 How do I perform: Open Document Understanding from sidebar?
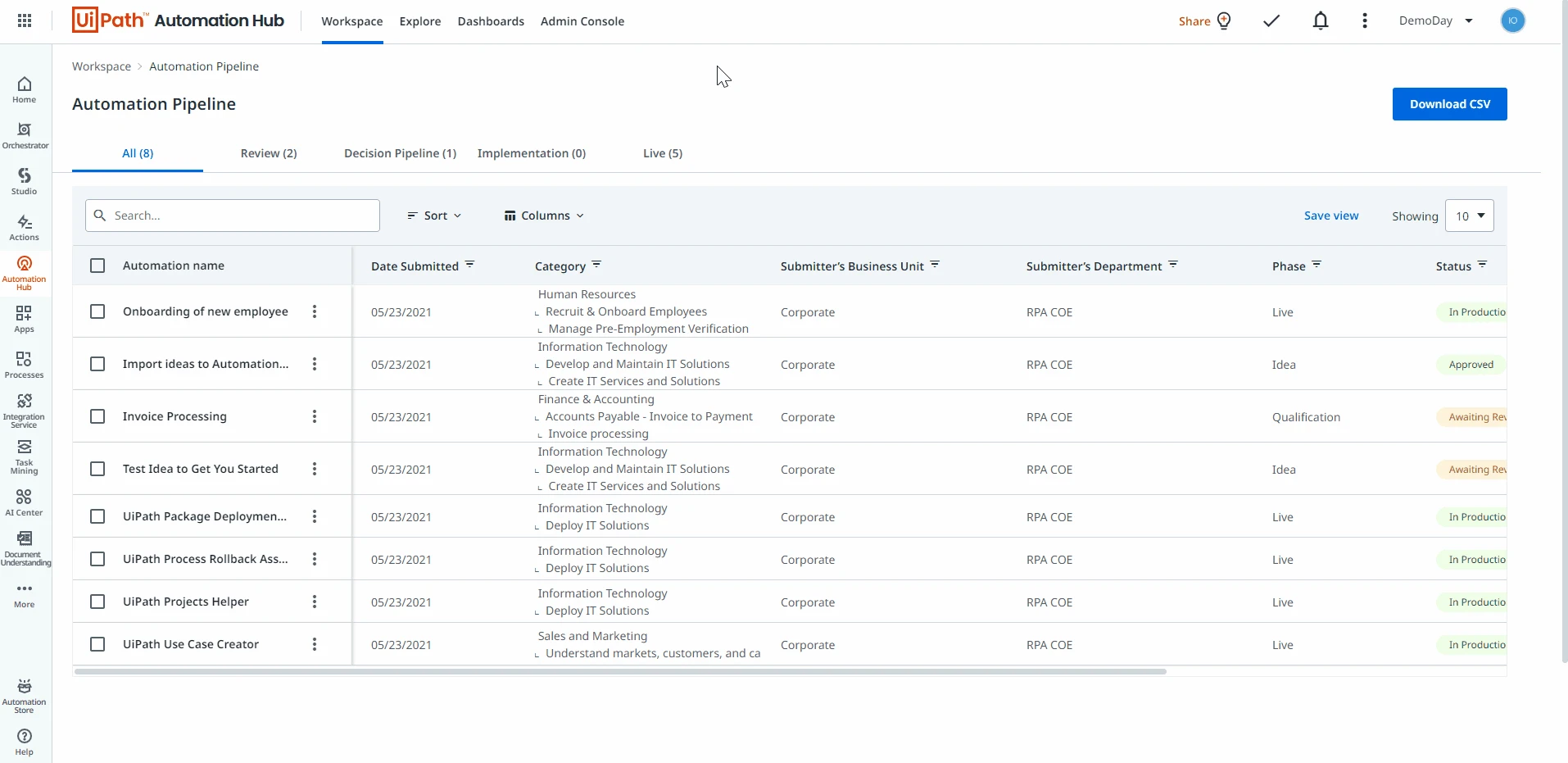(25, 548)
